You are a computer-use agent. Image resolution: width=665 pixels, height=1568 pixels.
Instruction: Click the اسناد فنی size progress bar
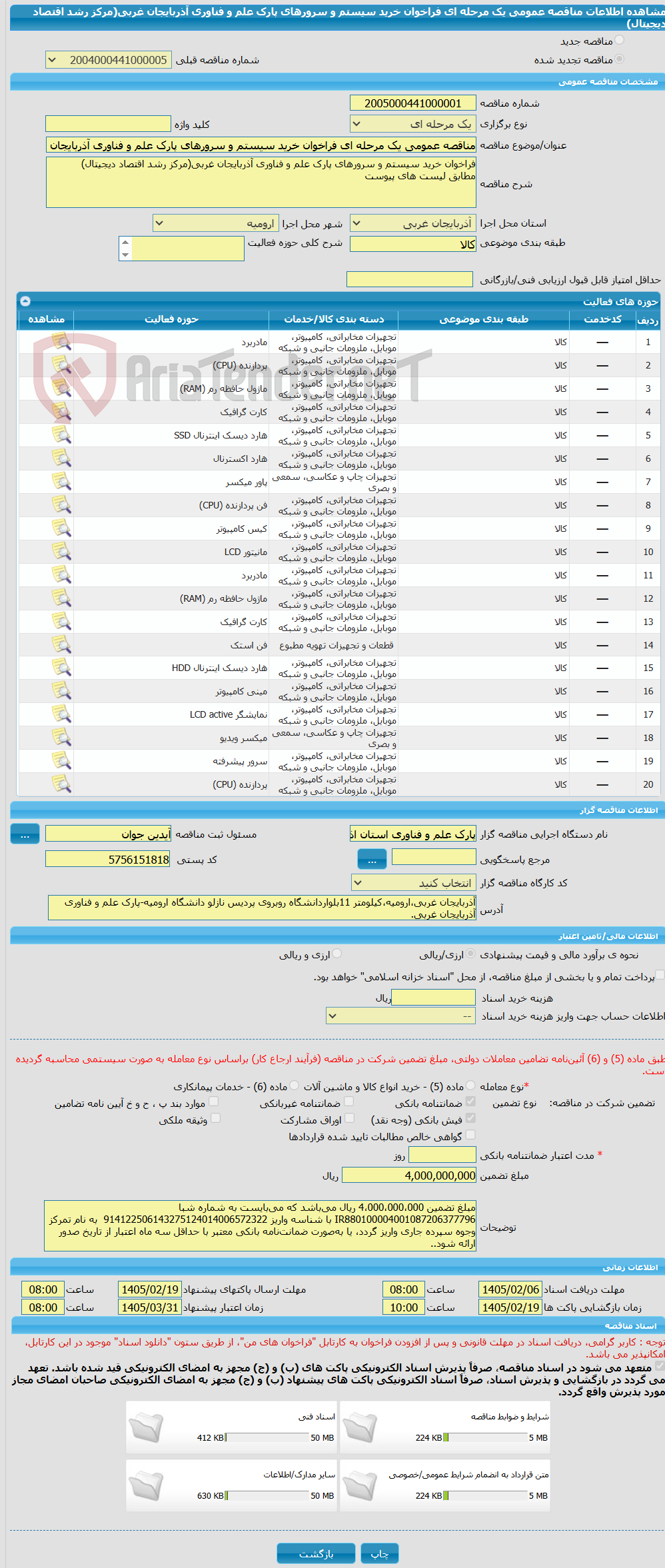[x=267, y=1438]
